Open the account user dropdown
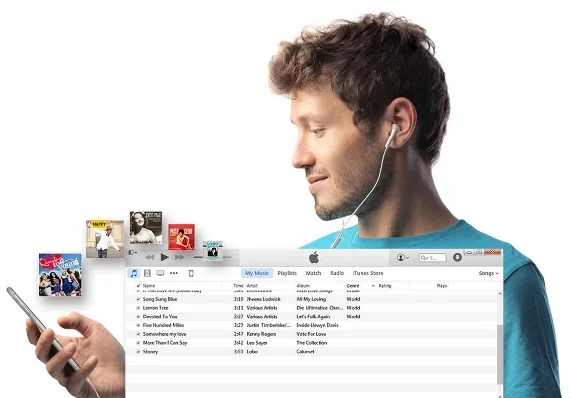The height and width of the screenshot is (398, 572). pos(402,257)
